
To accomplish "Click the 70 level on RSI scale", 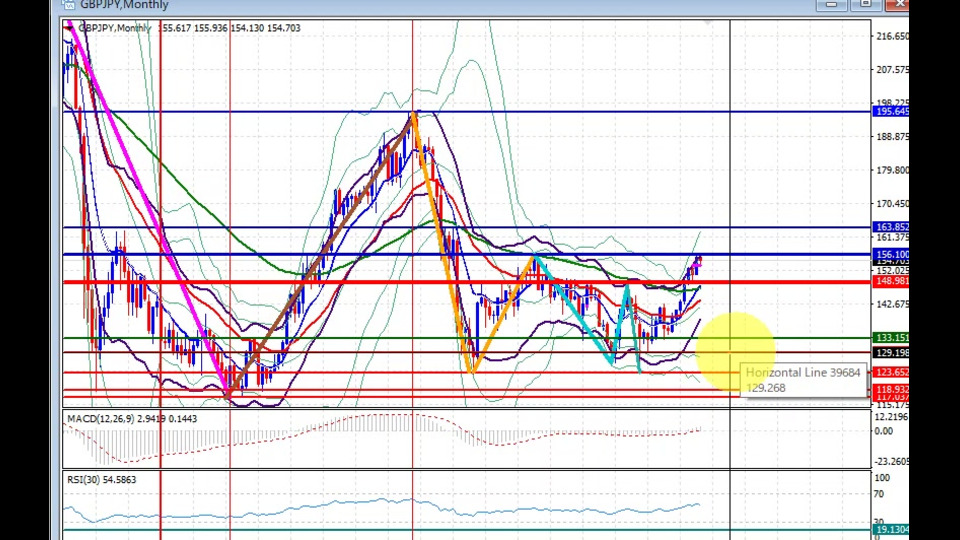I will pyautogui.click(x=879, y=494).
